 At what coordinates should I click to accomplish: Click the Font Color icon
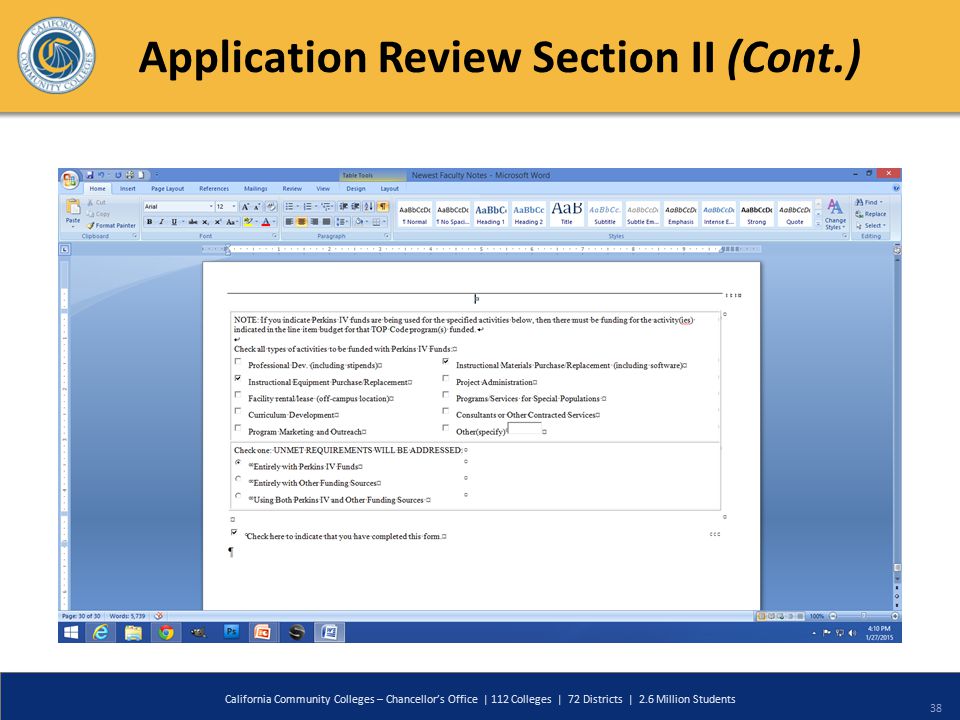point(266,222)
